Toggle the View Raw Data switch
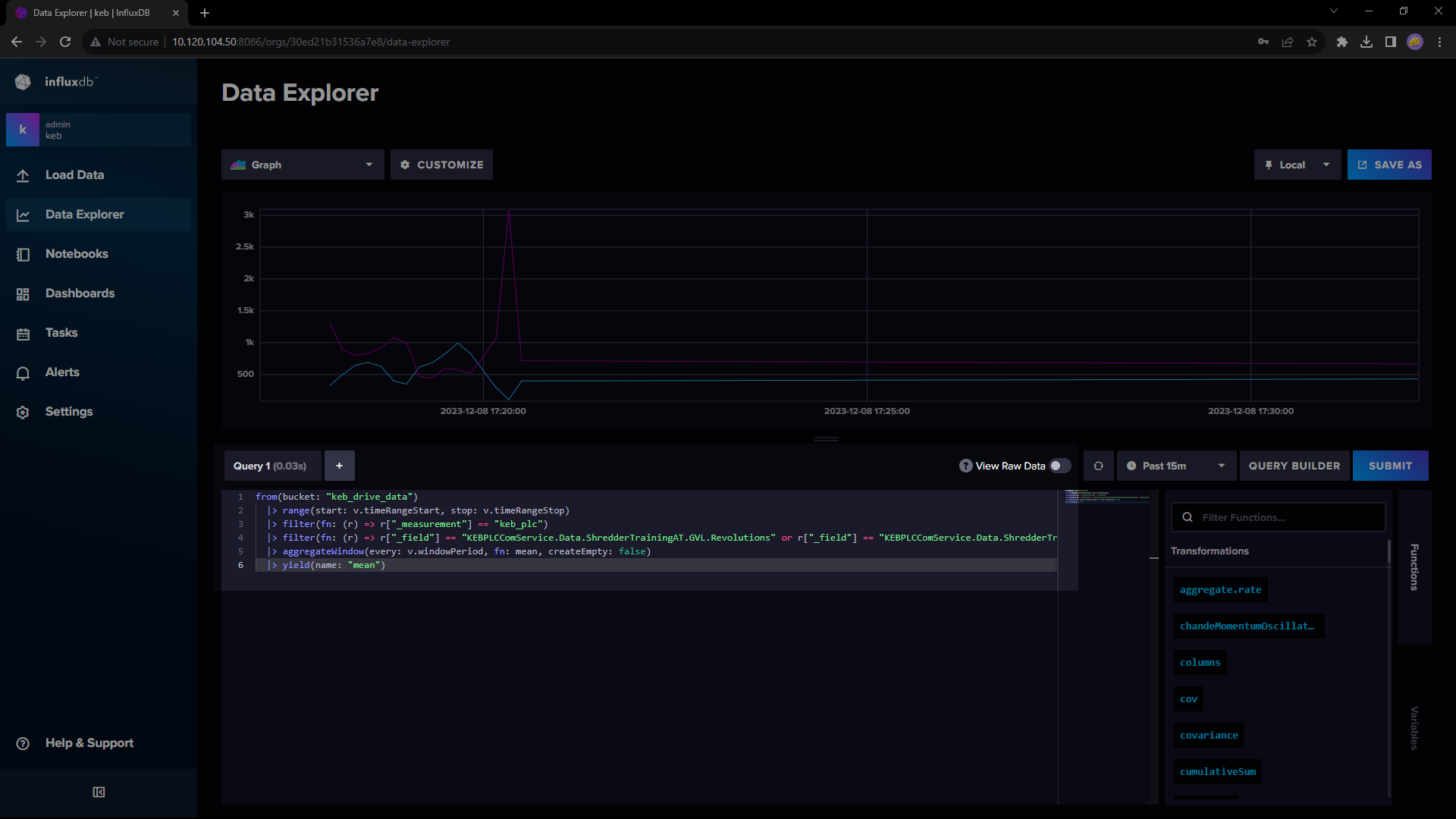Viewport: 1456px width, 819px height. point(1059,466)
